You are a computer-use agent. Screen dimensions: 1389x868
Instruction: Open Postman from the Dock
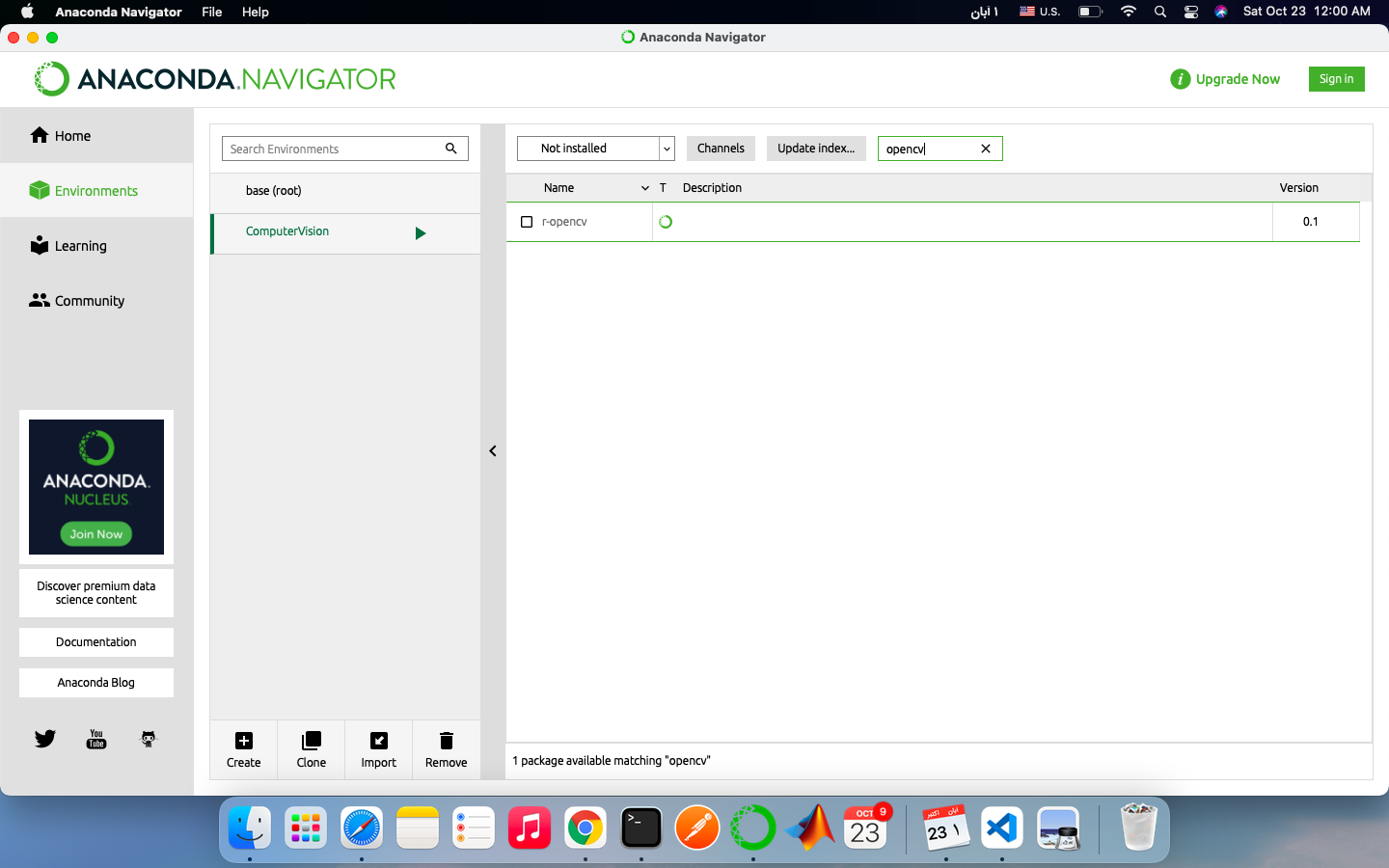[x=697, y=827]
